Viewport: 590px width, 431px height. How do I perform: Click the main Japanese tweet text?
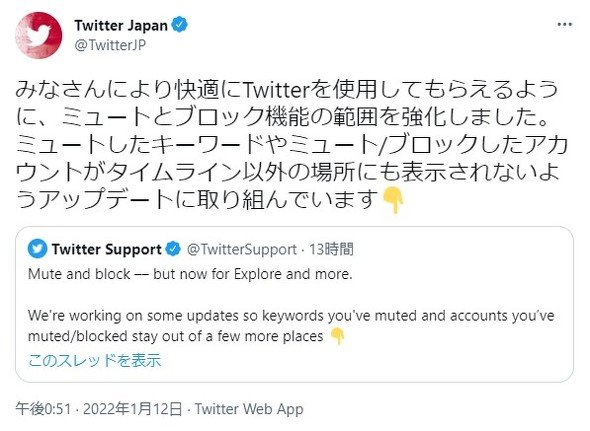point(292,145)
